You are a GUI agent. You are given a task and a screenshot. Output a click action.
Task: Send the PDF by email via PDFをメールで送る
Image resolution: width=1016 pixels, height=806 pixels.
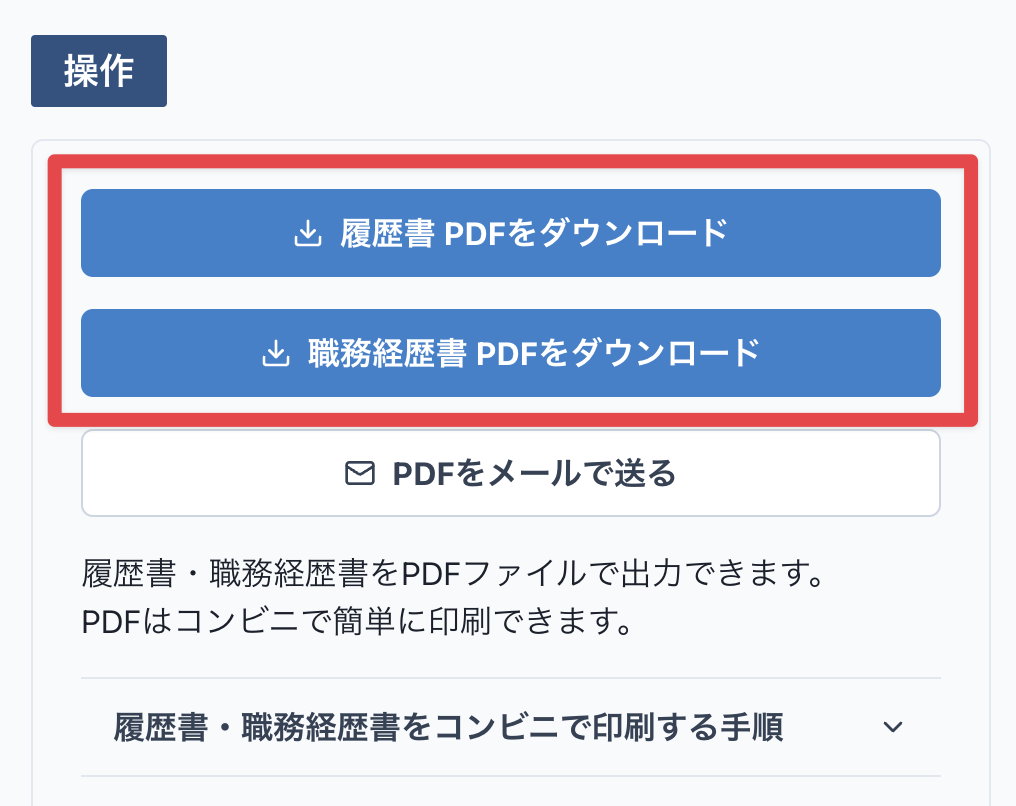click(511, 473)
